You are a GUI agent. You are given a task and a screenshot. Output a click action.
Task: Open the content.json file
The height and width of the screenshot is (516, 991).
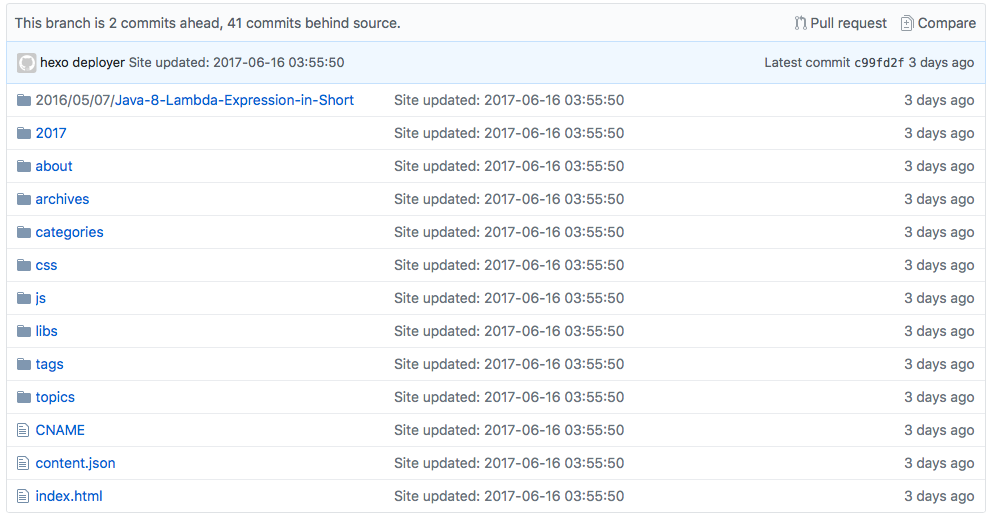[75, 463]
